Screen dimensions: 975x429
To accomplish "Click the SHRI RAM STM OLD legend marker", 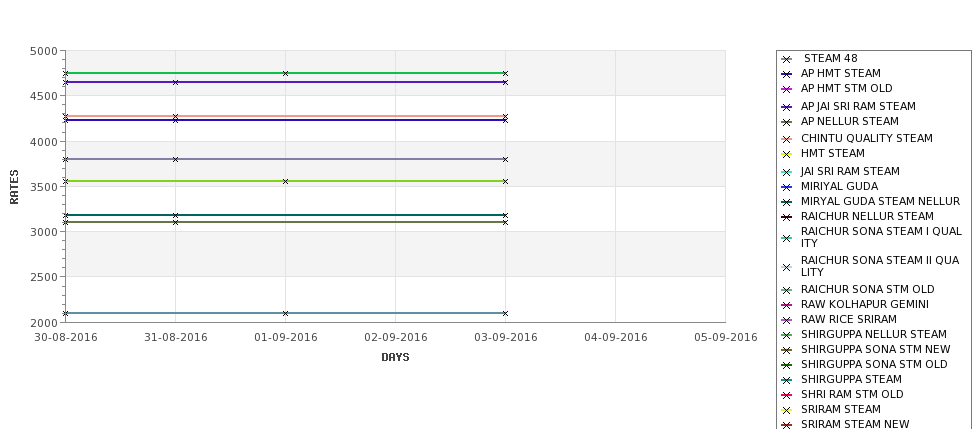I will tap(786, 396).
